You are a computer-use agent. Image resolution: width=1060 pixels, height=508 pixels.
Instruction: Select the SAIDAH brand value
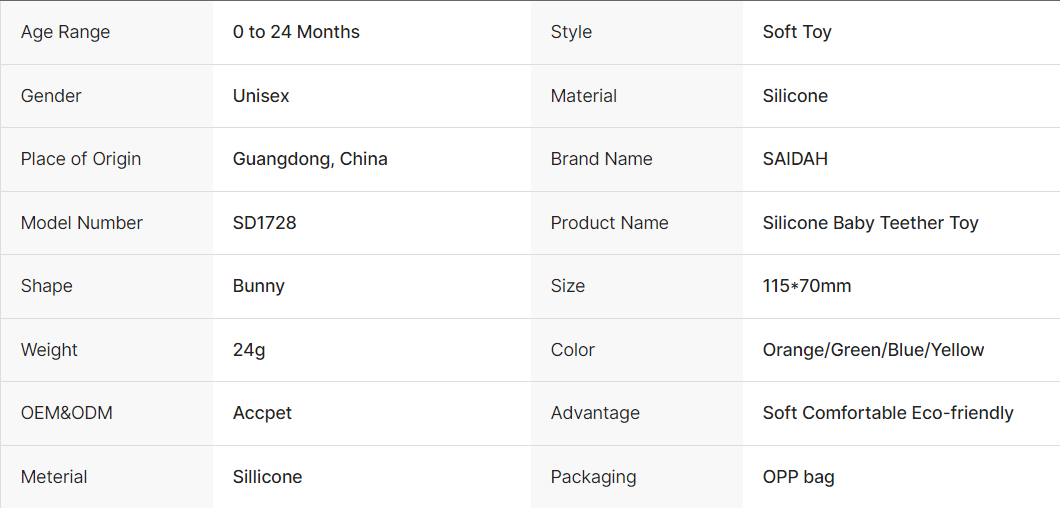click(x=795, y=159)
